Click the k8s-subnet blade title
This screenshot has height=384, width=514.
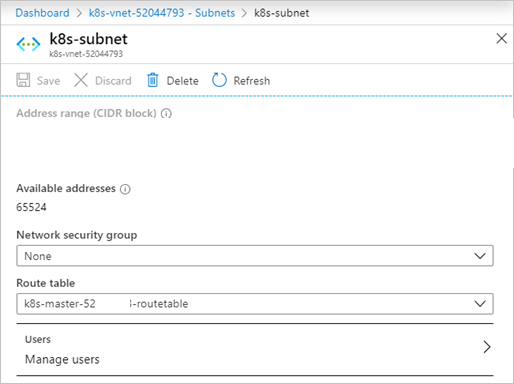click(x=88, y=39)
